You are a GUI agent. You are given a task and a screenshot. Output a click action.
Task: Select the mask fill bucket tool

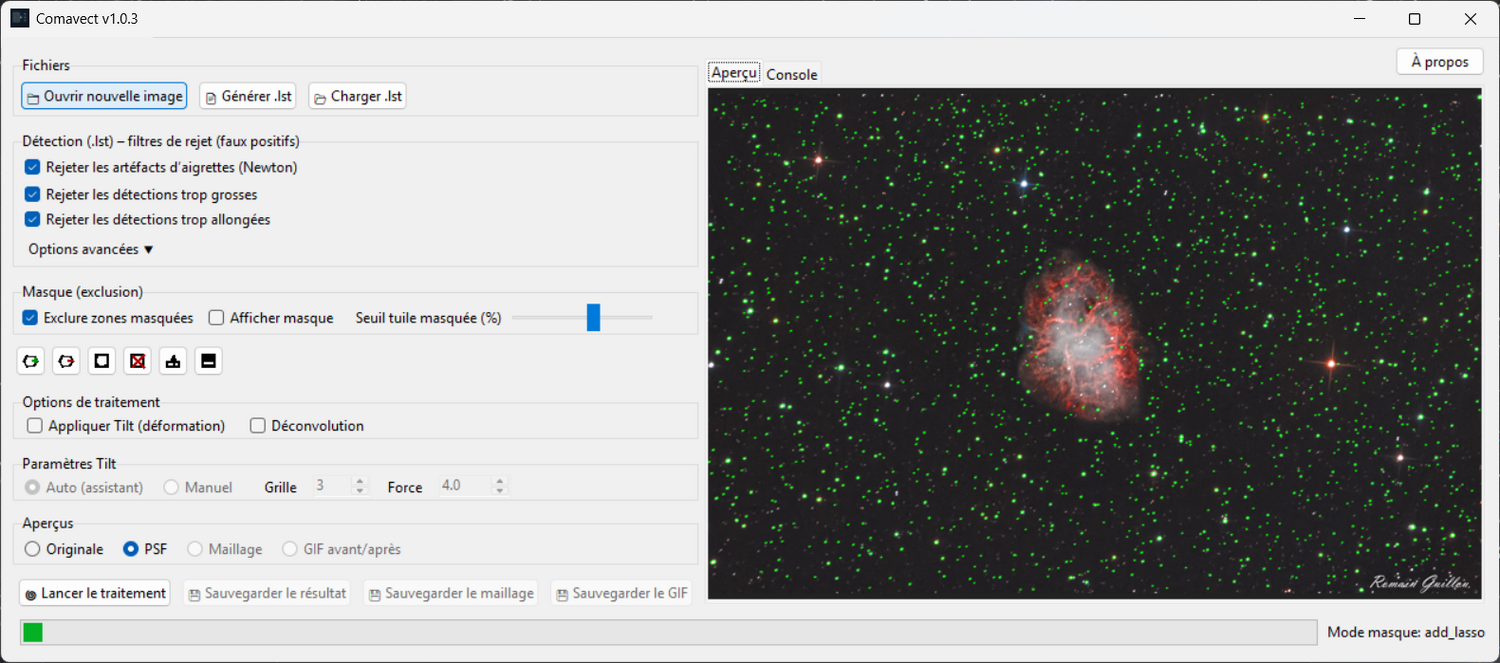(172, 360)
